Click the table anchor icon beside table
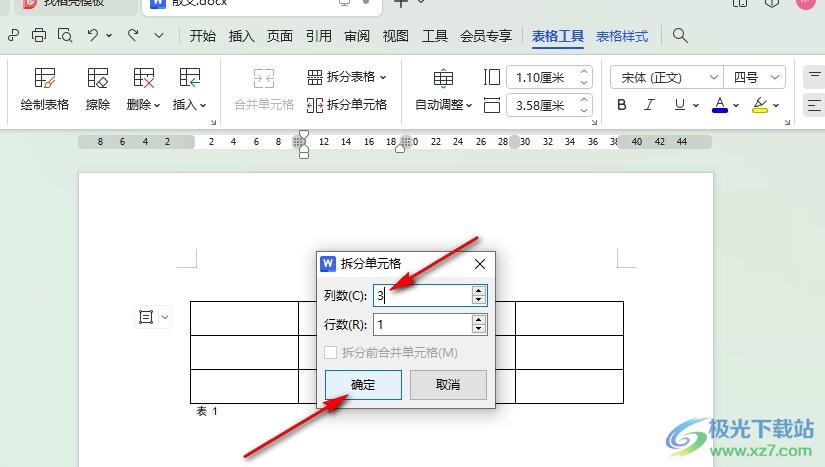The image size is (825, 467). click(x=146, y=317)
